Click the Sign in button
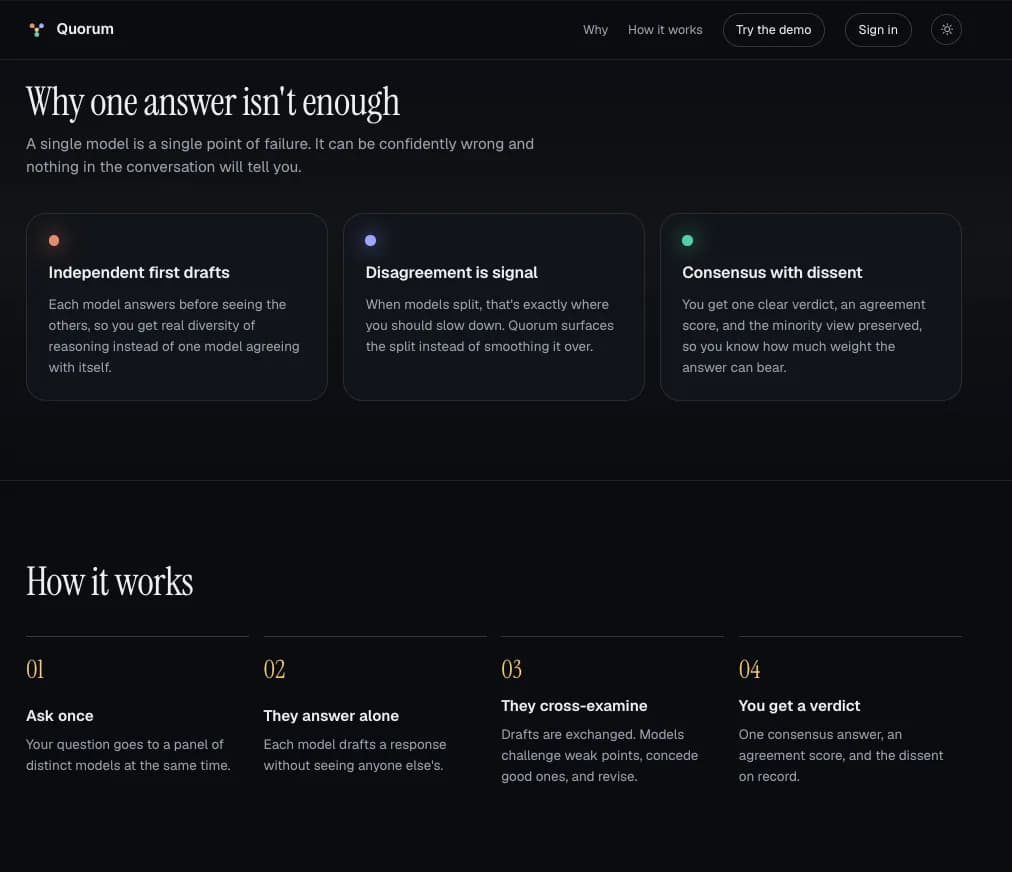 click(x=878, y=30)
